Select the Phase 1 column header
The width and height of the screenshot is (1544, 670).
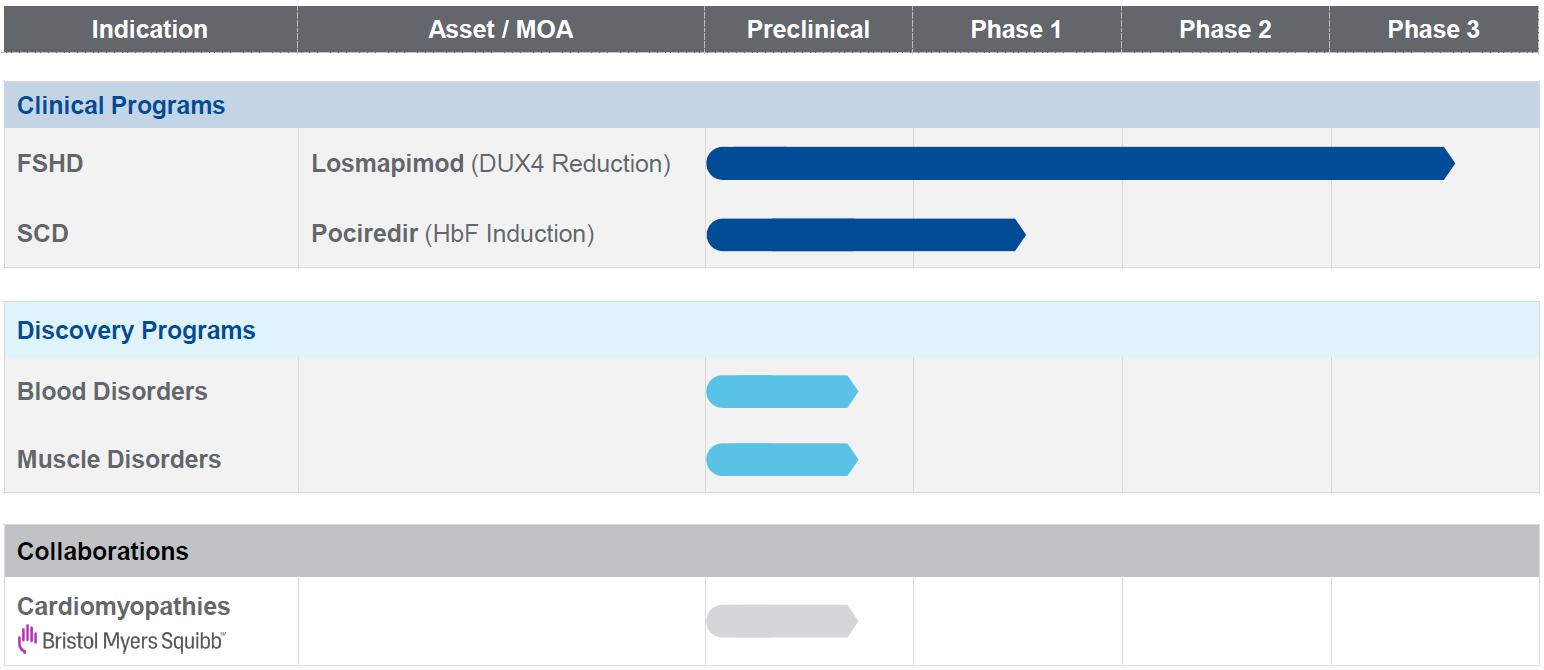point(1016,30)
